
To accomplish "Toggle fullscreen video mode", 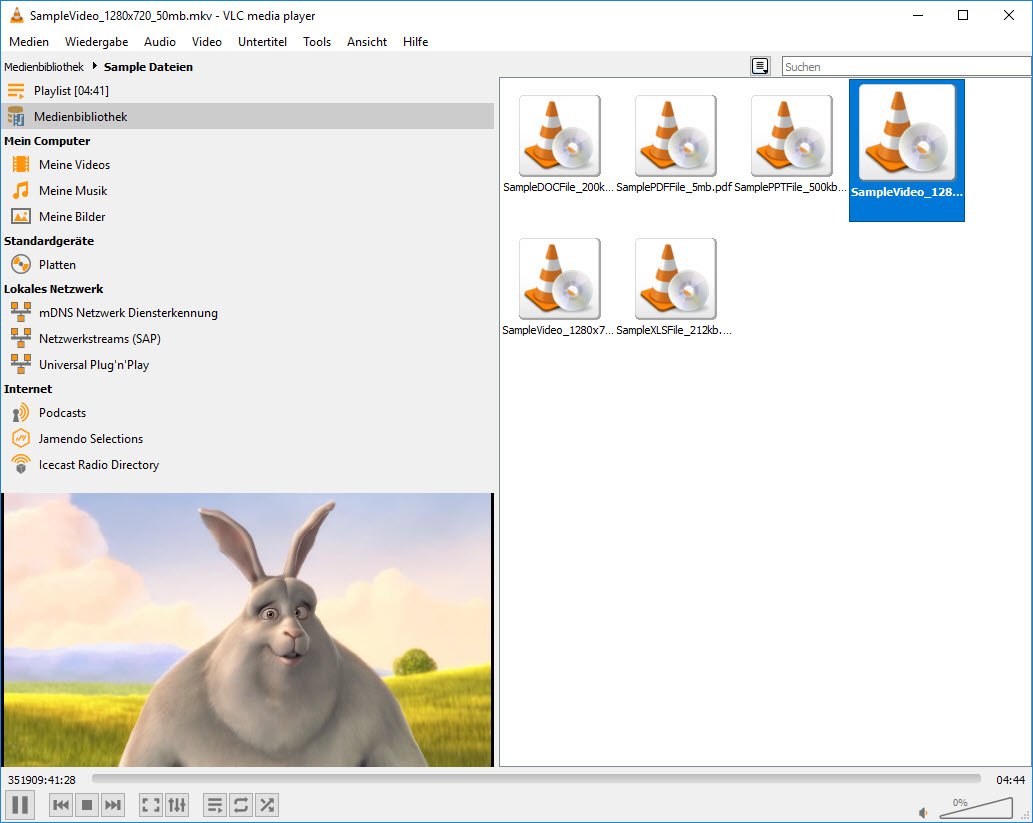I will 150,804.
